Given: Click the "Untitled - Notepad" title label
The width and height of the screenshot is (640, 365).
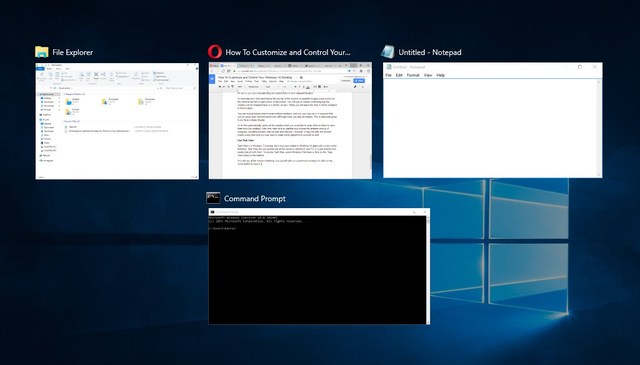Looking at the screenshot, I should tap(430, 52).
